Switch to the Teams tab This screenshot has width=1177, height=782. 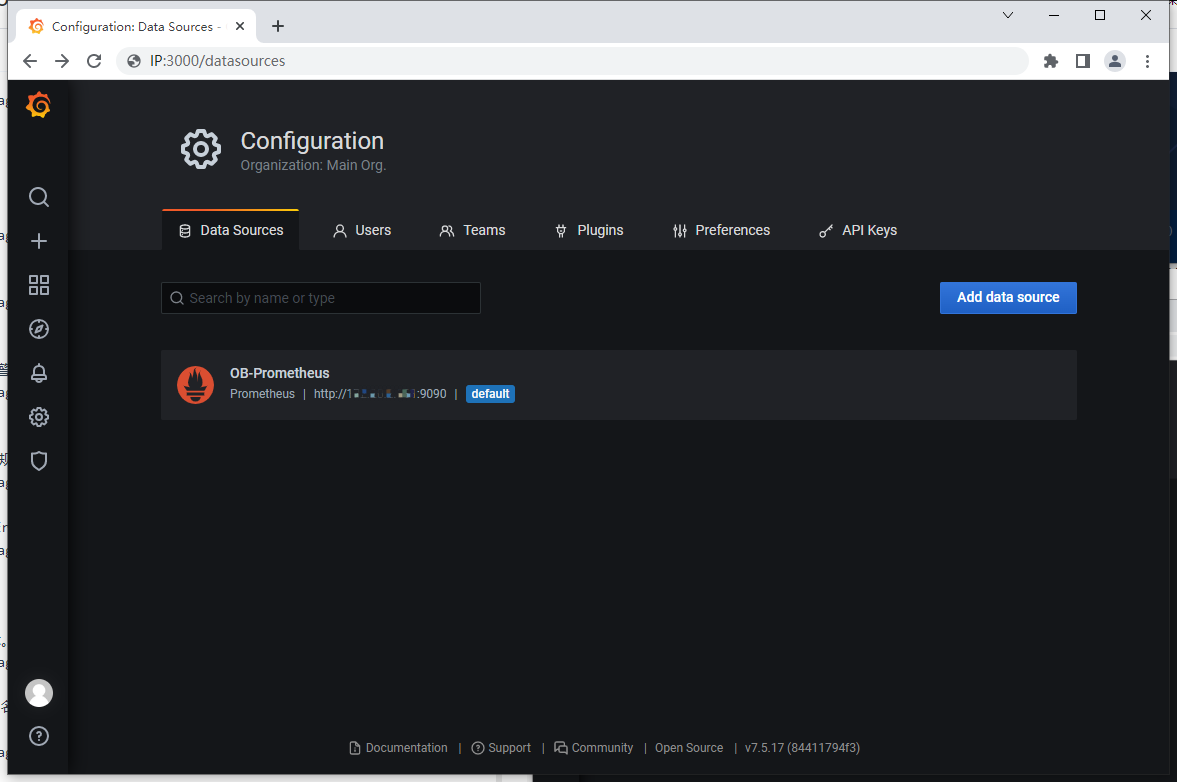(472, 230)
